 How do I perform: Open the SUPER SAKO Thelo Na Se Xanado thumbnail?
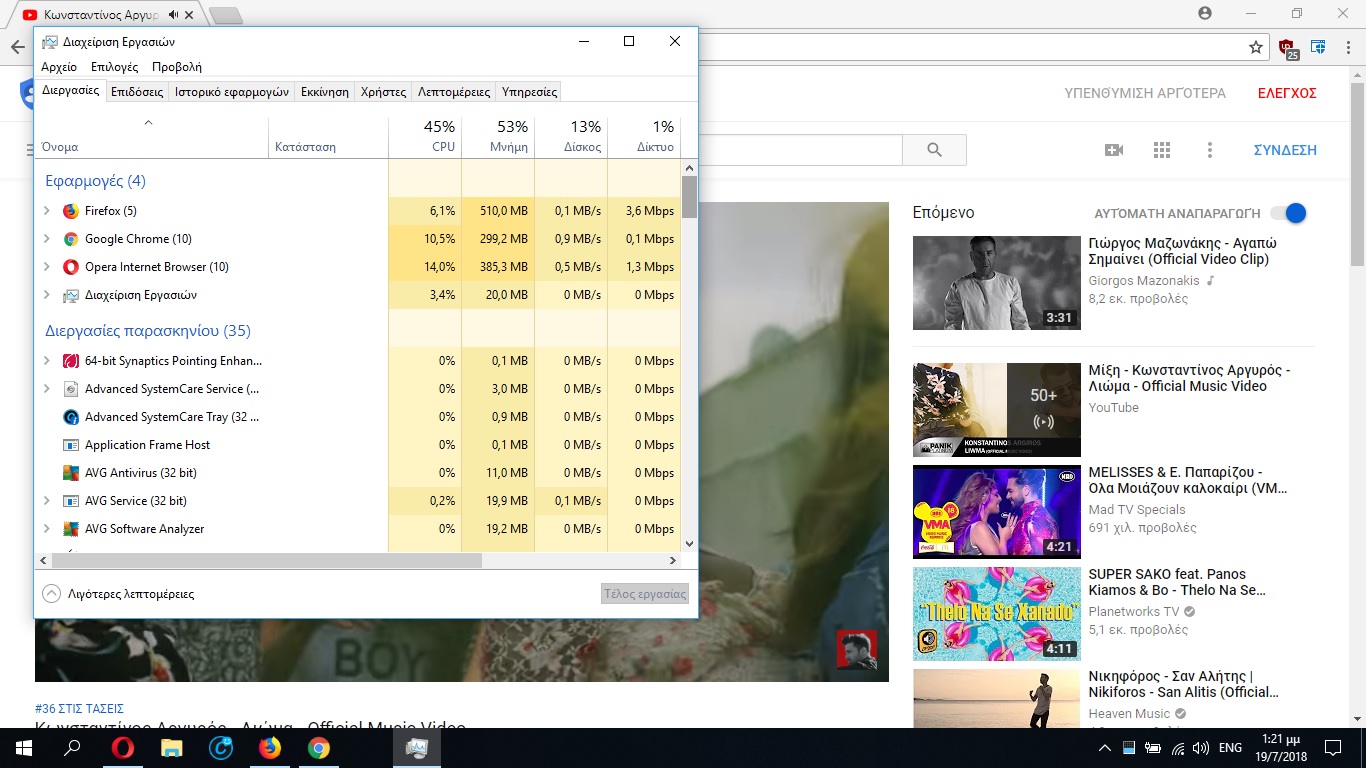(x=996, y=614)
